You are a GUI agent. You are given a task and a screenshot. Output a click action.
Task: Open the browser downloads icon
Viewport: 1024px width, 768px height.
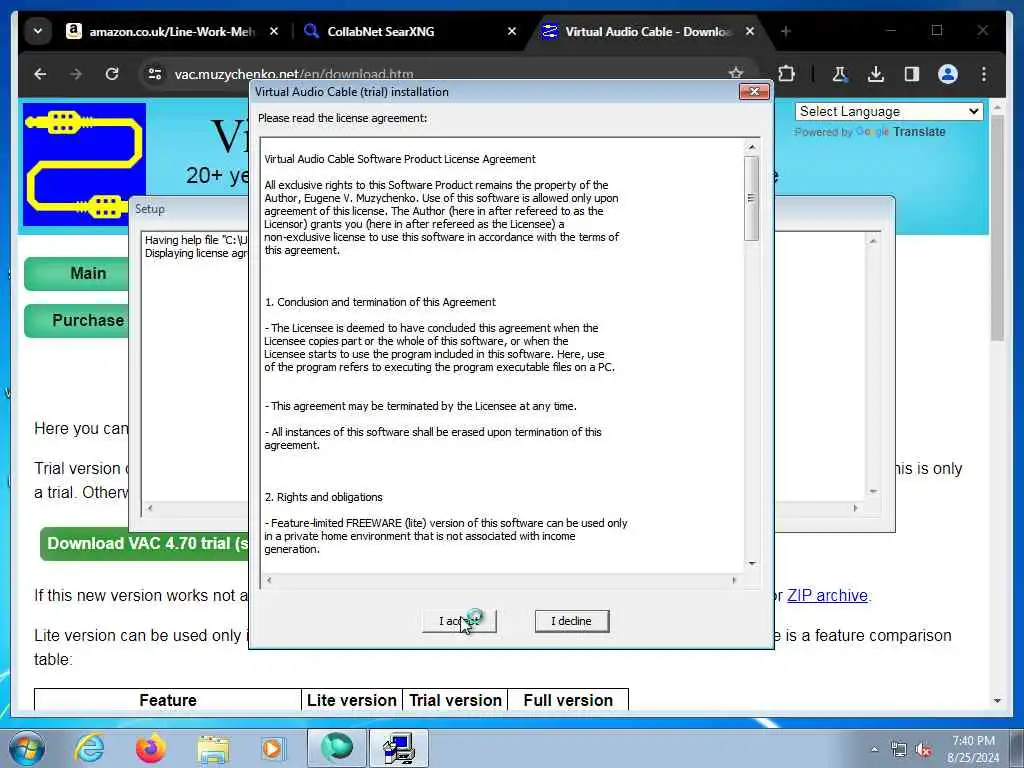point(876,74)
